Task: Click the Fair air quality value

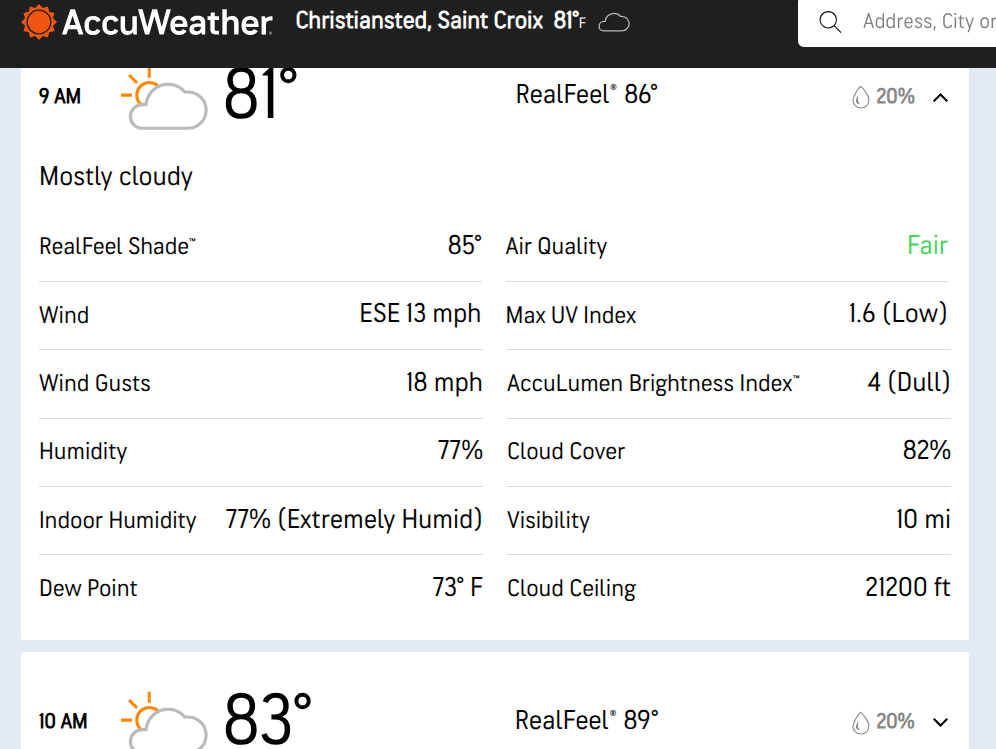Action: (x=927, y=246)
